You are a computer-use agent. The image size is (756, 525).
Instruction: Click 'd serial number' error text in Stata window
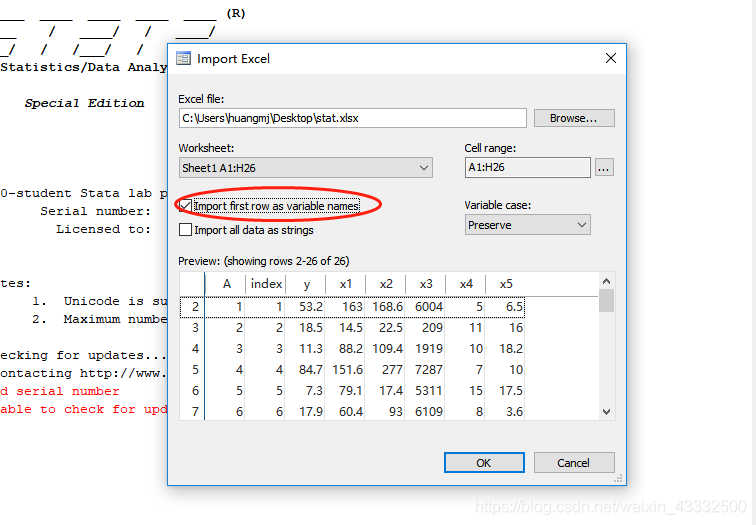(60, 391)
